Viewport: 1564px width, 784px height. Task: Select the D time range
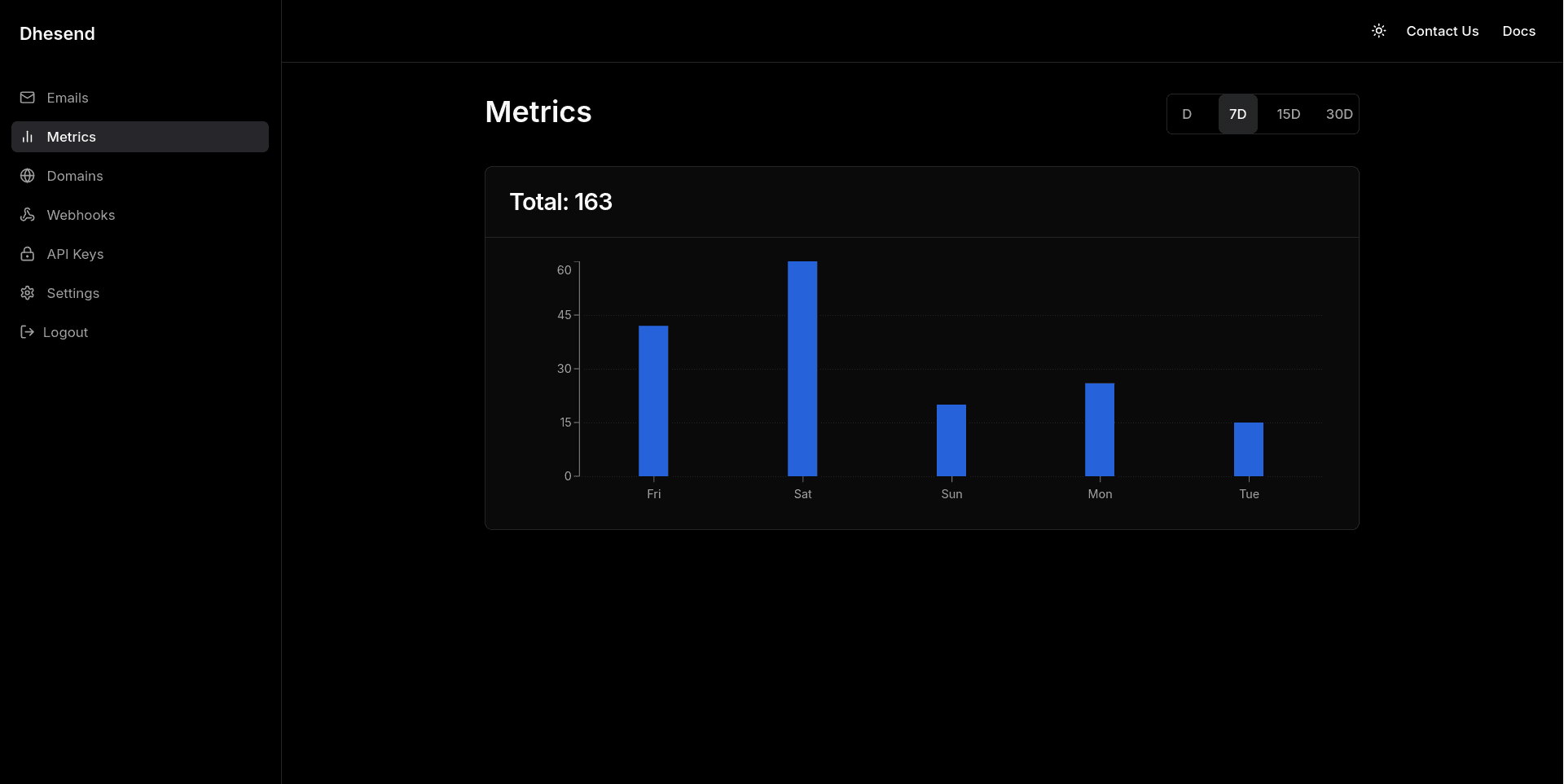click(x=1187, y=114)
